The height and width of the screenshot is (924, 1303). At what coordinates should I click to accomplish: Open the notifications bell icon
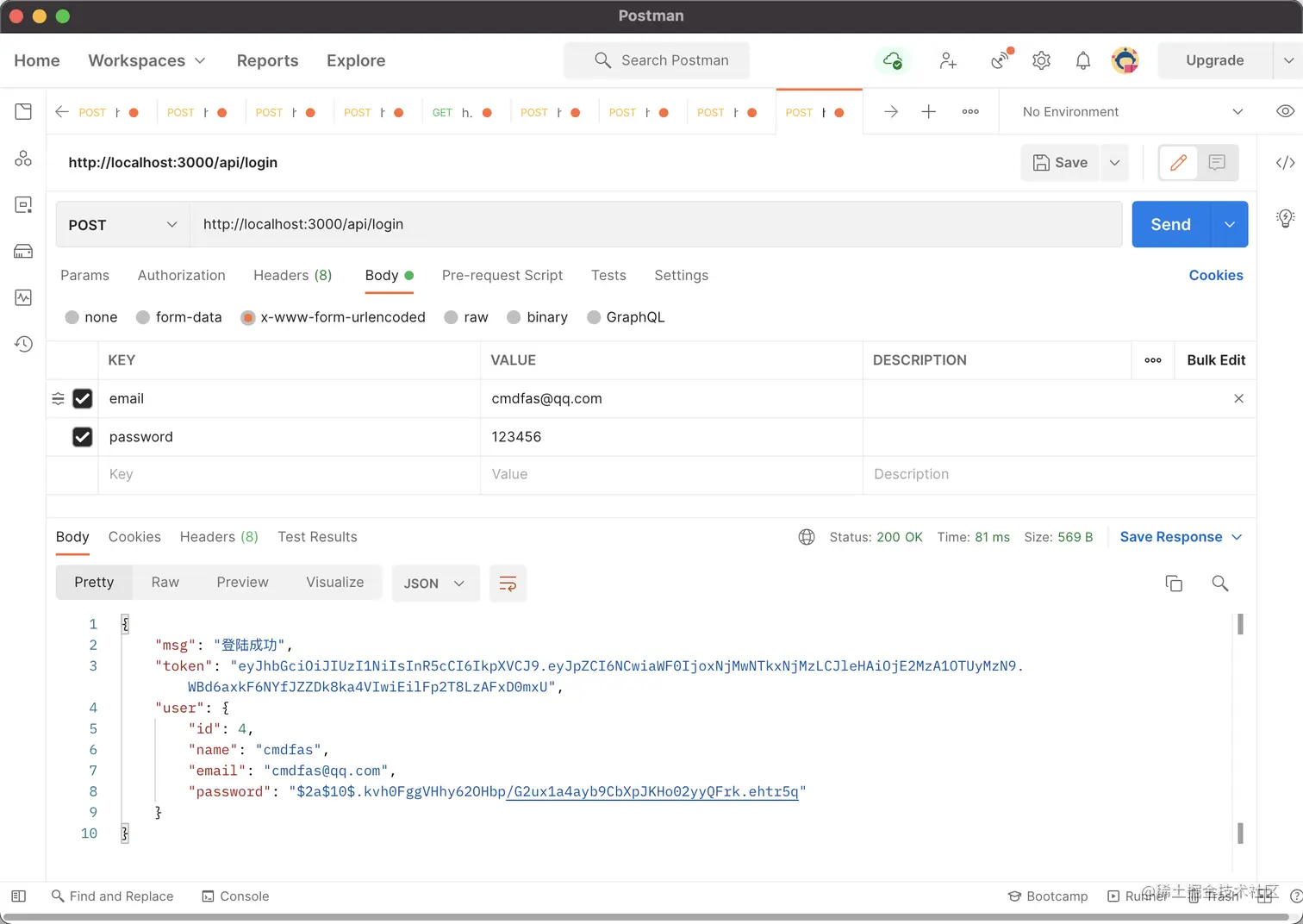tap(1083, 60)
